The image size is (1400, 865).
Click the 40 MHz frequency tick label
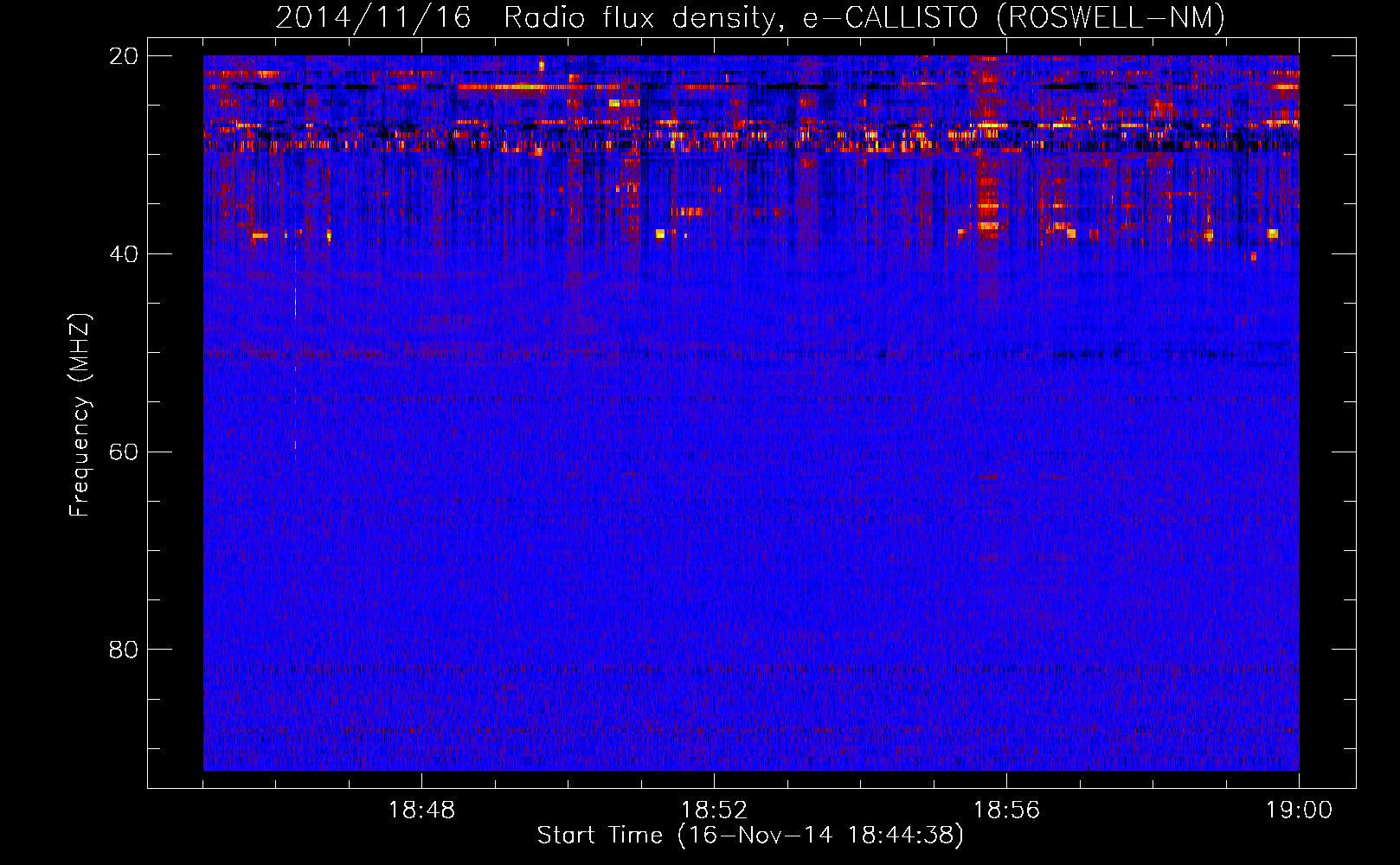[x=124, y=254]
